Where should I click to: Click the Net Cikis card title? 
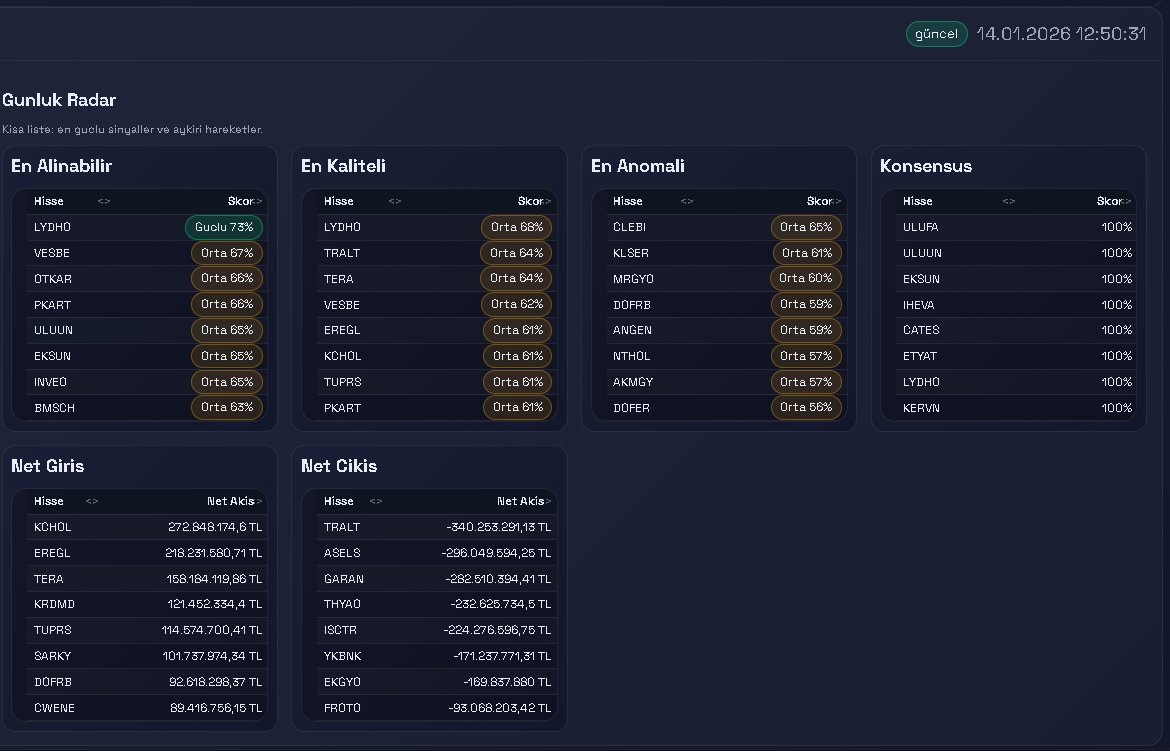click(339, 466)
